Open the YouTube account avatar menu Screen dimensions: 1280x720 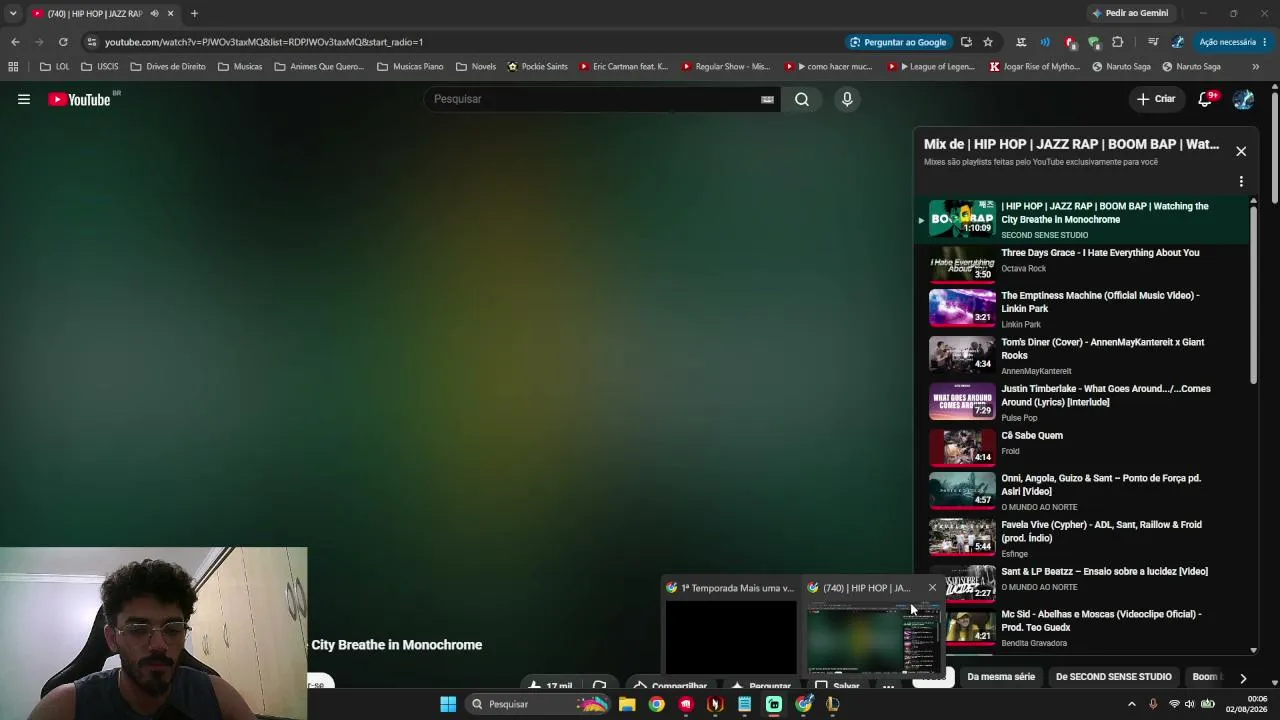1243,99
